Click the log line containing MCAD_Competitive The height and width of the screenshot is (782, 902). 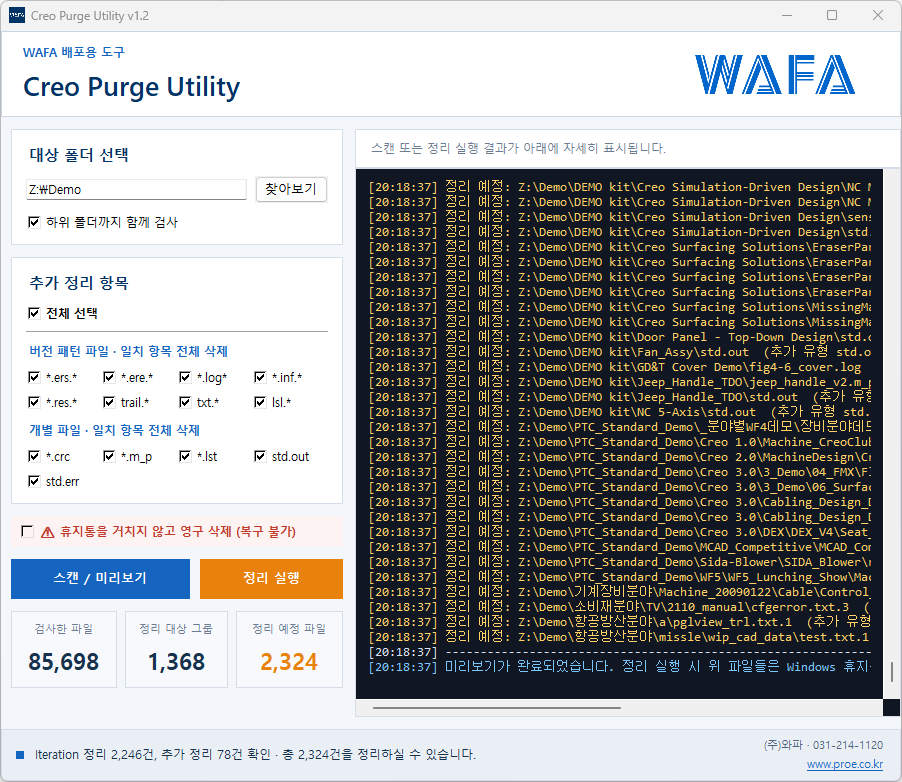[619, 547]
